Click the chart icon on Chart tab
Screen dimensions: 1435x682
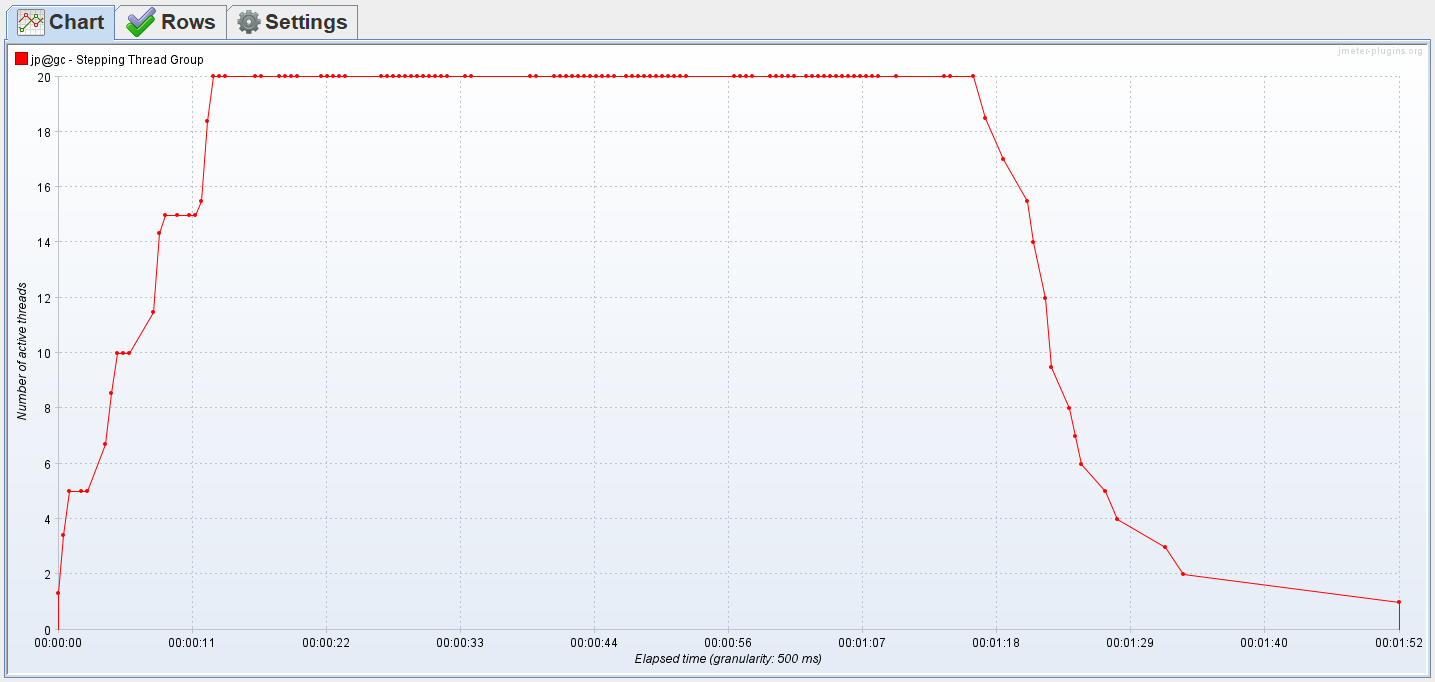tap(31, 22)
